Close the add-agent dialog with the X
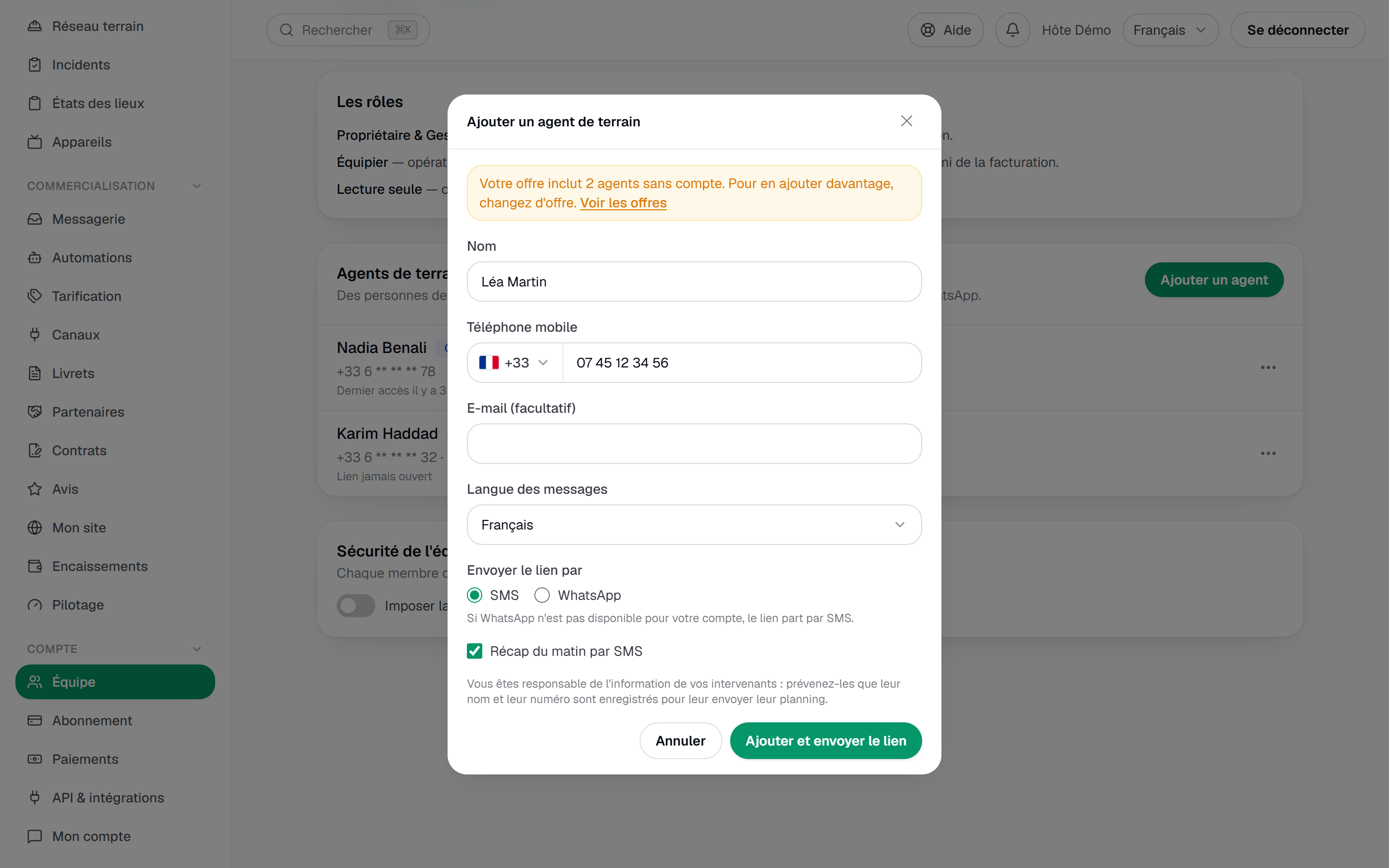Image resolution: width=1389 pixels, height=868 pixels. click(906, 121)
